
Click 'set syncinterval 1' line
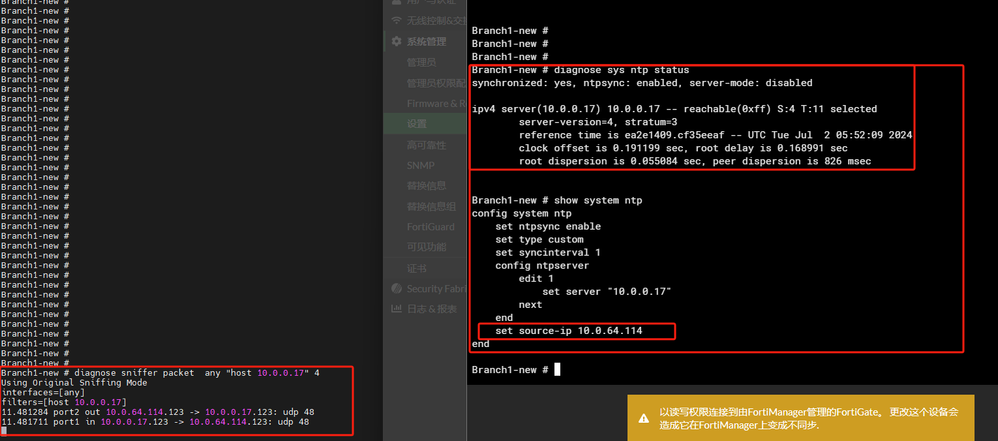548,252
